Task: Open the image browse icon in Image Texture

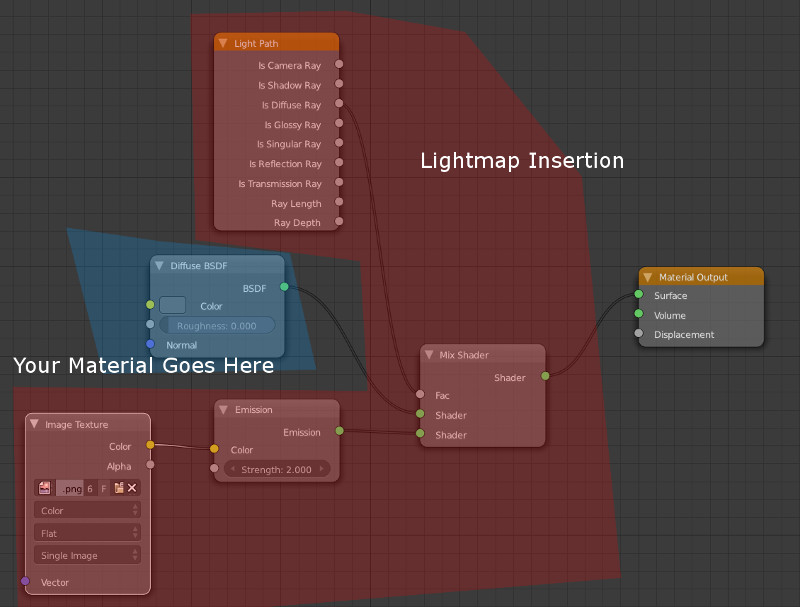Action: point(44,488)
